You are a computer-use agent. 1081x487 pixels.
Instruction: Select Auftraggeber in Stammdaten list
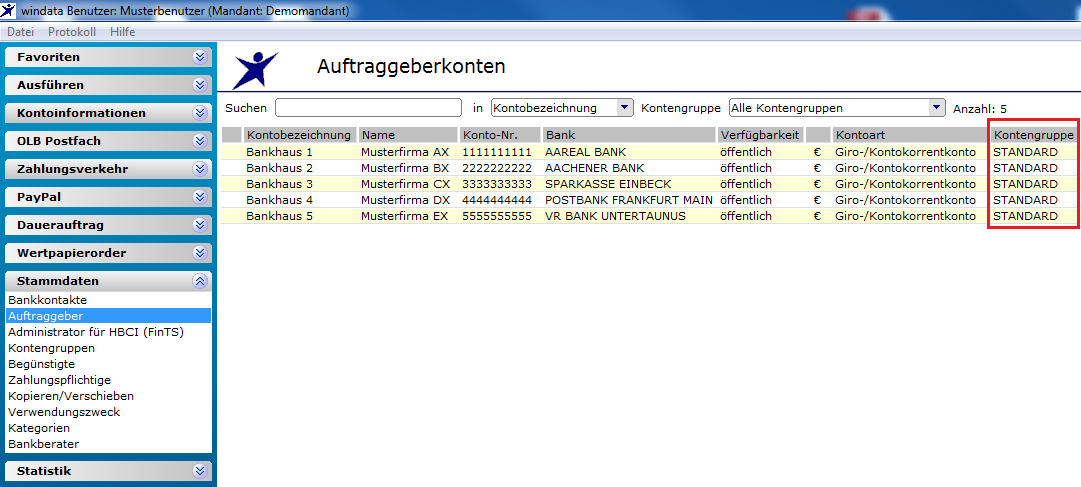click(x=108, y=316)
